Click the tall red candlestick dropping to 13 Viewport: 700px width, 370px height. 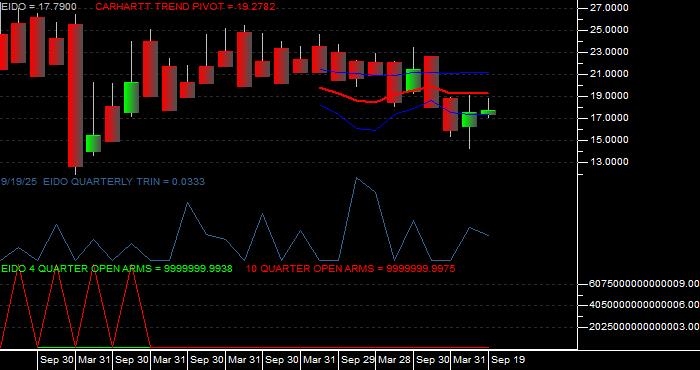tap(75, 96)
